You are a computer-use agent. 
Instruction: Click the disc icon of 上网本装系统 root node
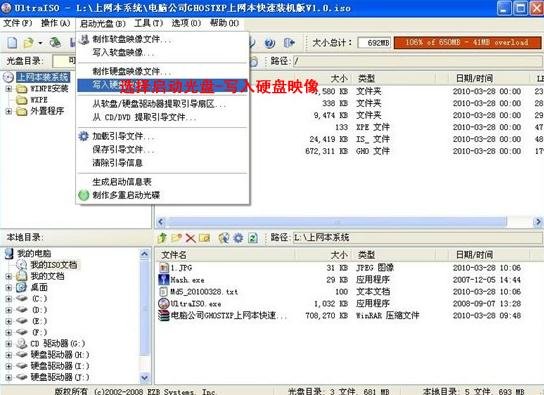[x=8, y=77]
